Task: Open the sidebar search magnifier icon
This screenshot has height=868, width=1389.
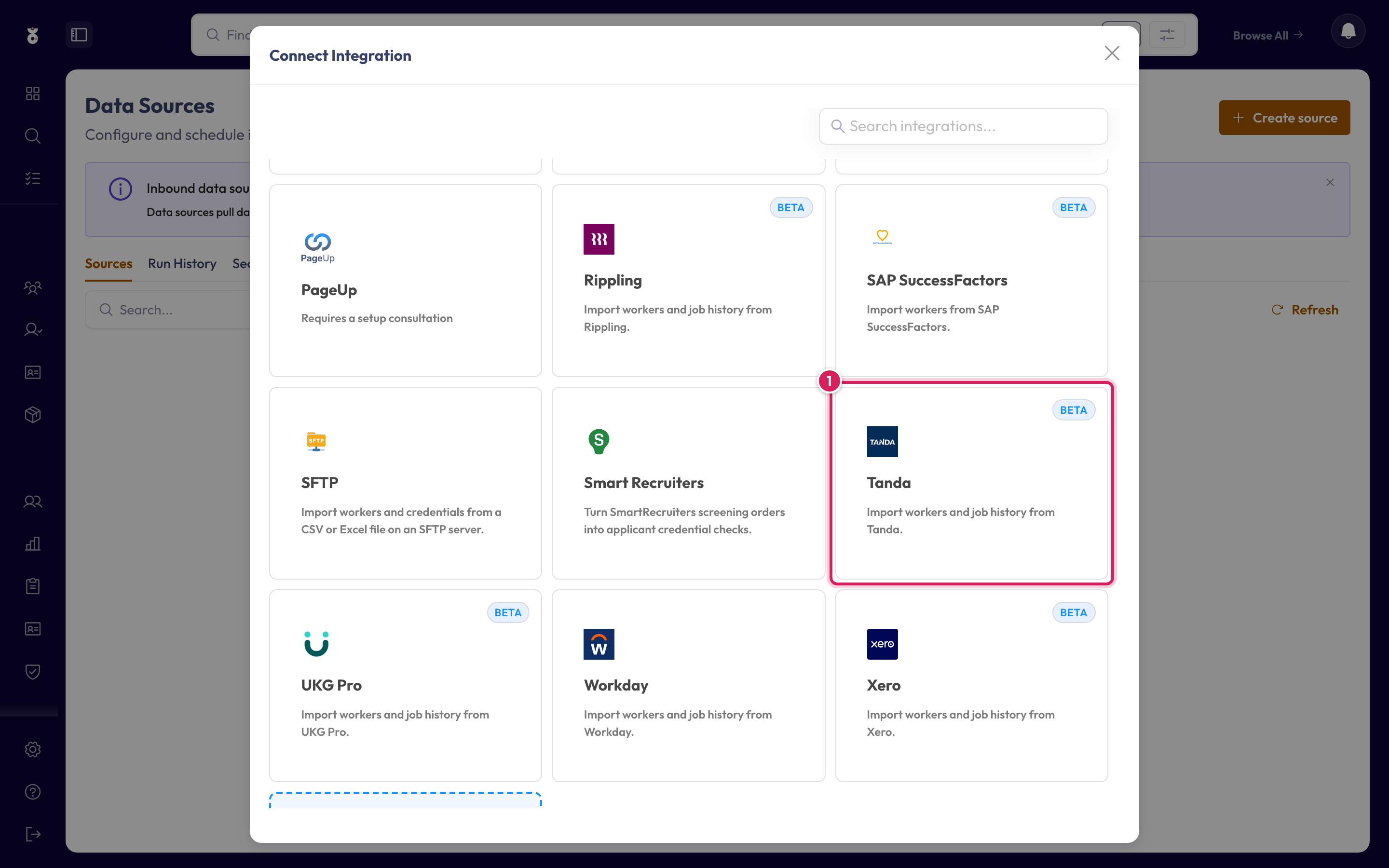Action: (33, 136)
